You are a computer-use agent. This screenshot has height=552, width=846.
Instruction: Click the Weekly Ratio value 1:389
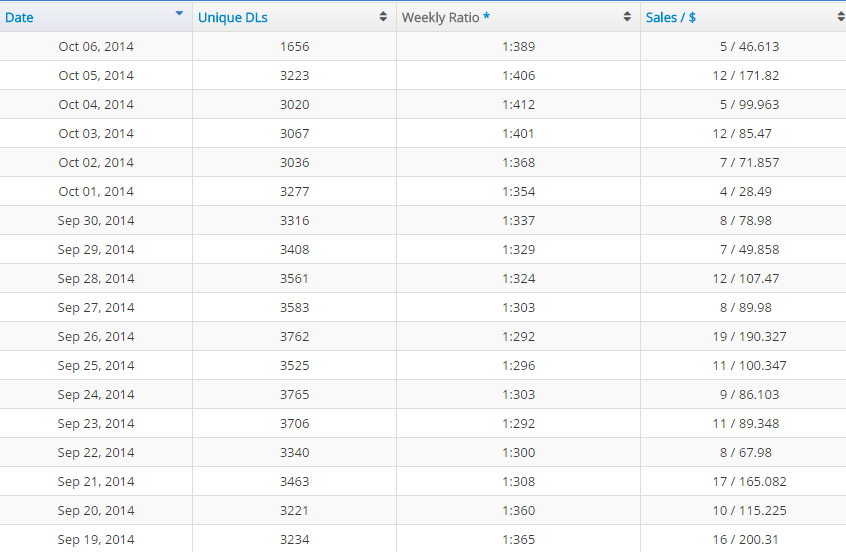518,46
